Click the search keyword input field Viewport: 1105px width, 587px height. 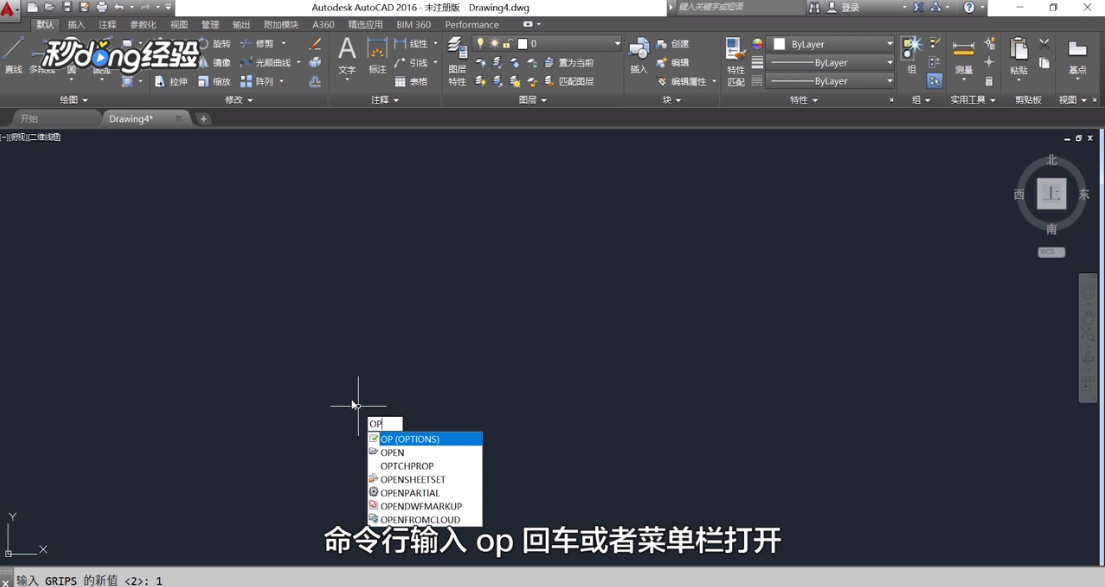[x=740, y=7]
